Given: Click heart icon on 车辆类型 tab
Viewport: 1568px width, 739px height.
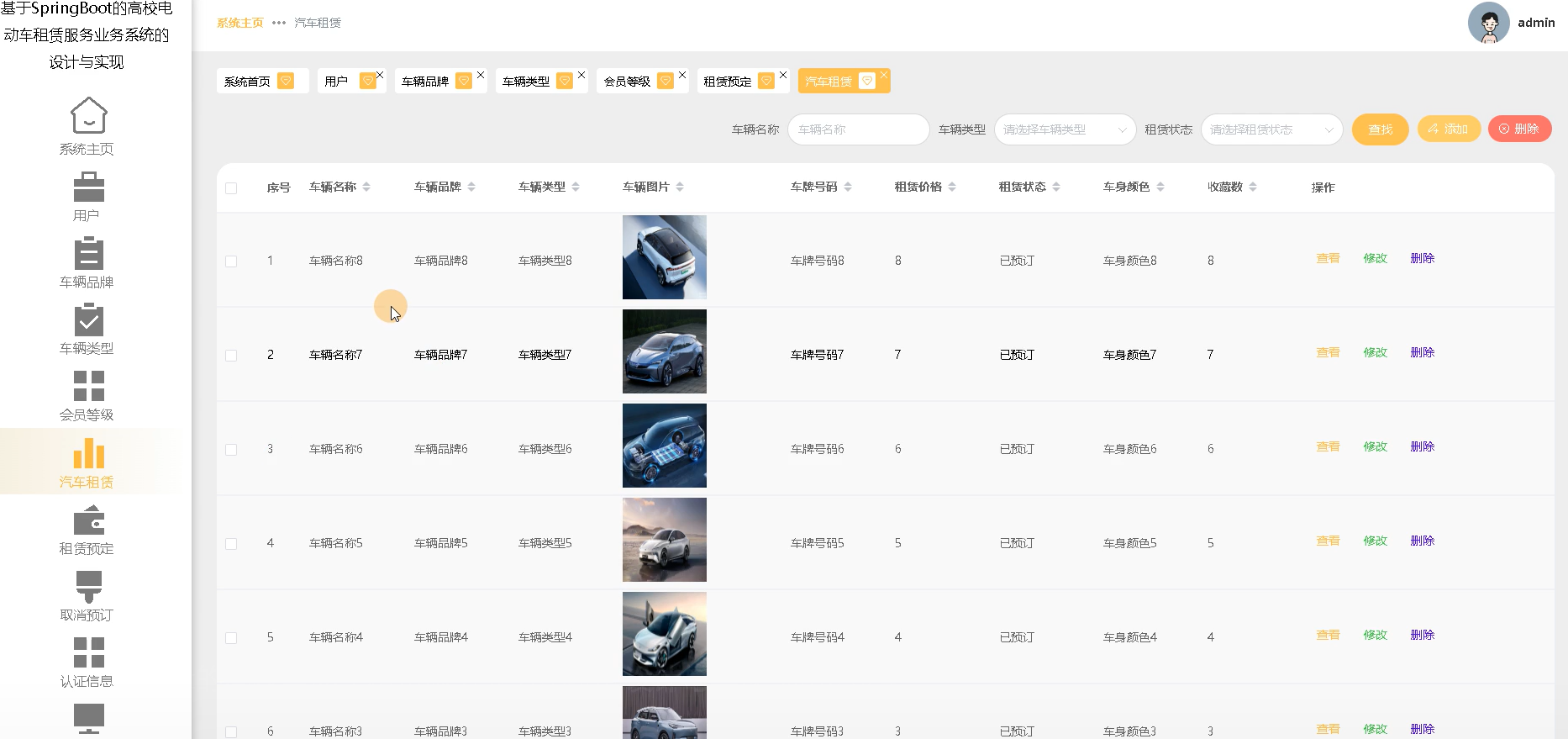Looking at the screenshot, I should tap(565, 81).
